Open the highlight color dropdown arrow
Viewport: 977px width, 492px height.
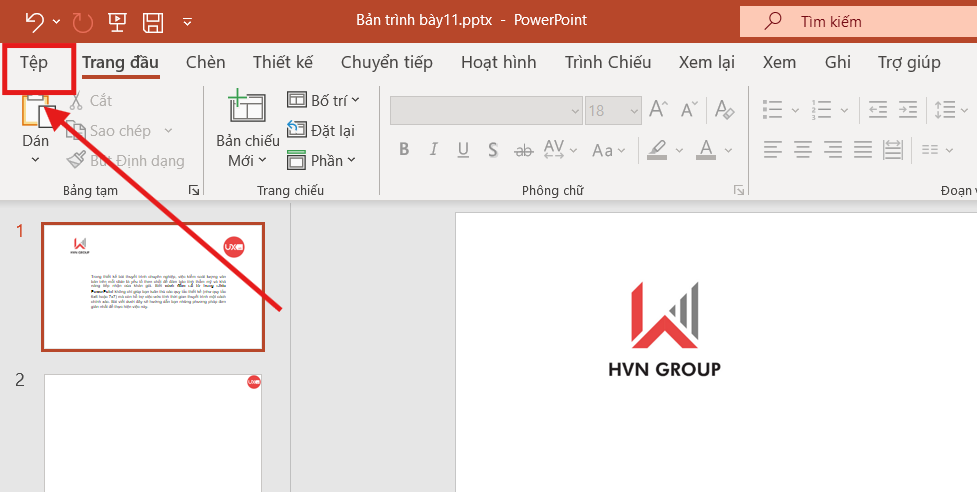pyautogui.click(x=679, y=150)
